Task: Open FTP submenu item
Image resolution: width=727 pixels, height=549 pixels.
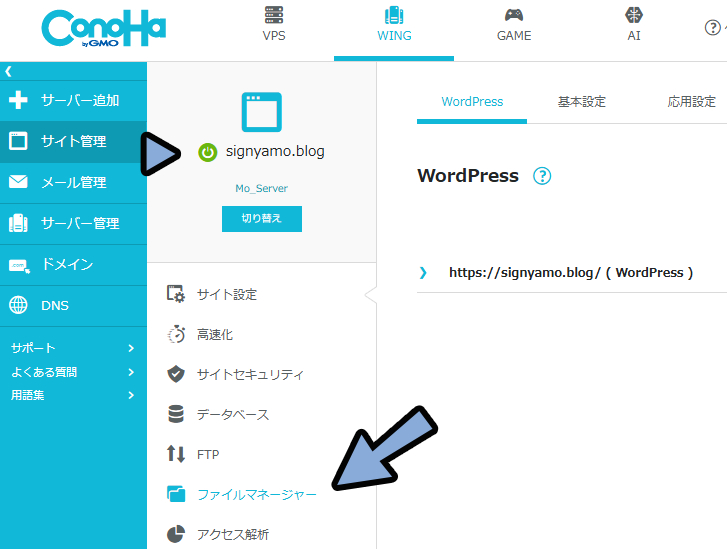Action: 208,454
